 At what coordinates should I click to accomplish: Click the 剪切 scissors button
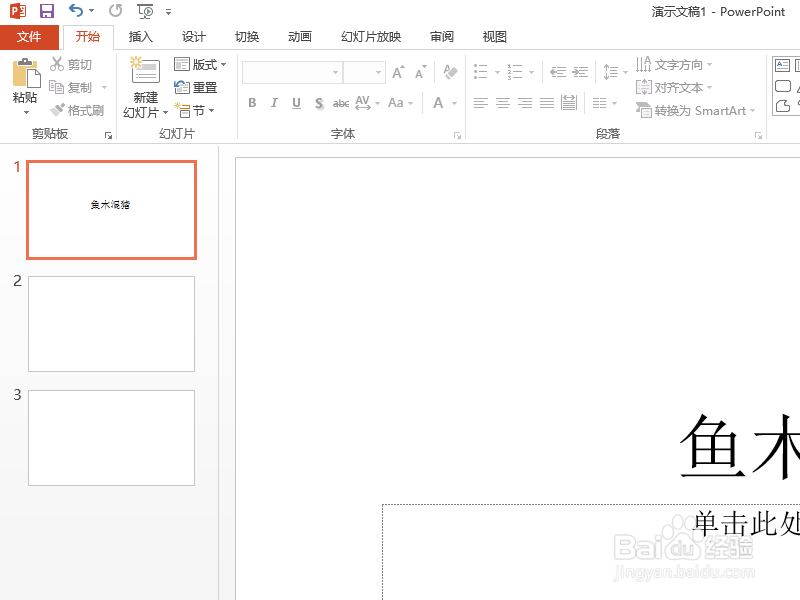pos(71,64)
